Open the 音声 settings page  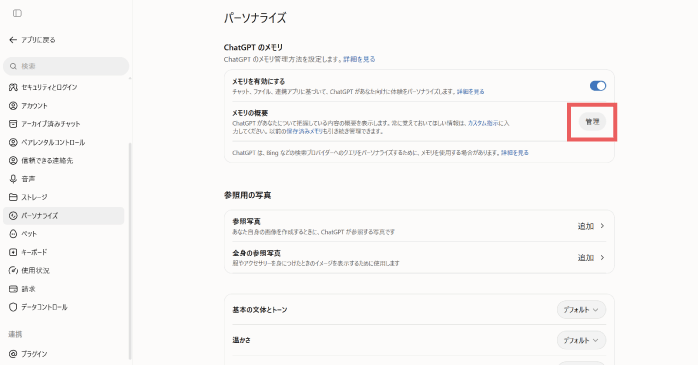click(x=64, y=179)
